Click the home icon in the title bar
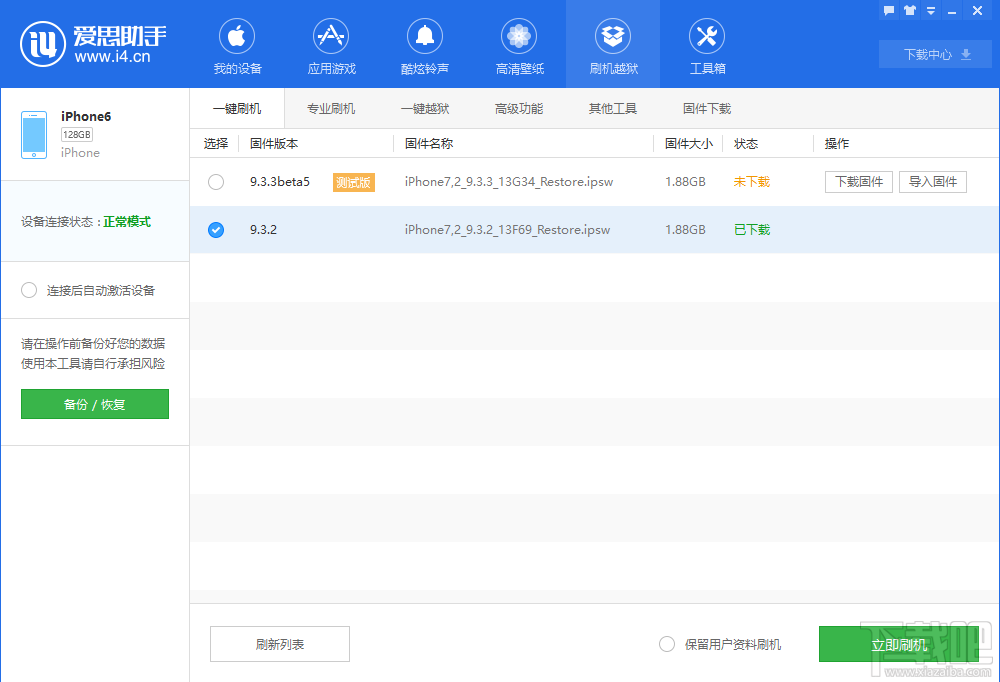Viewport: 1000px width, 682px height. [909, 10]
